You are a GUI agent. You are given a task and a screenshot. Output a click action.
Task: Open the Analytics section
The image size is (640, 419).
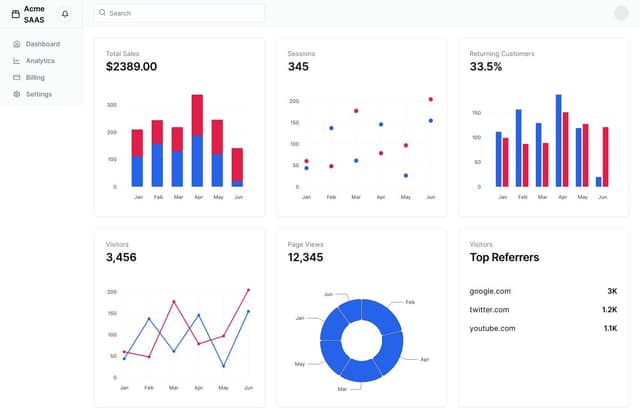pos(40,61)
